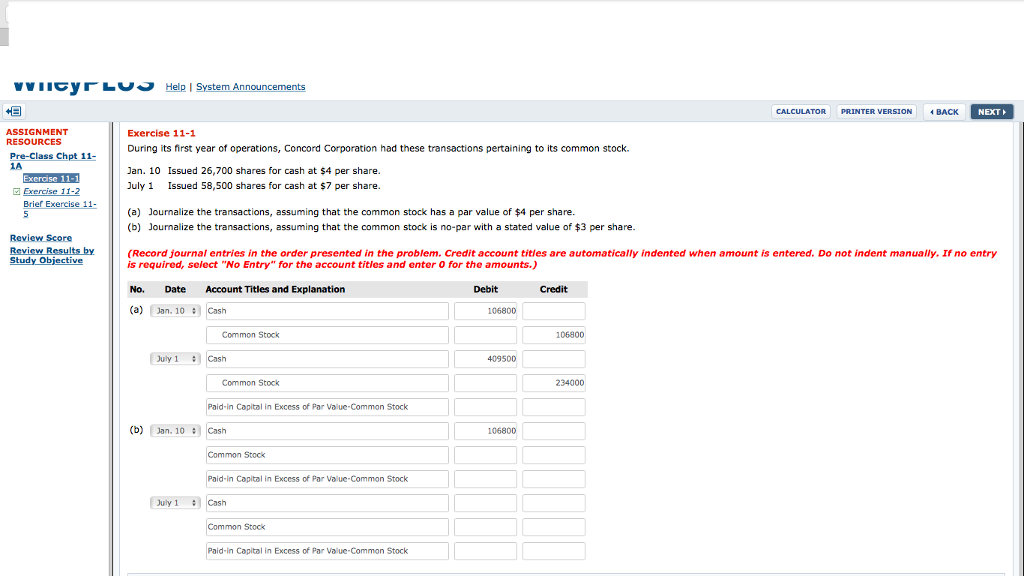Open the Printer Version of the exercise

pos(876,112)
